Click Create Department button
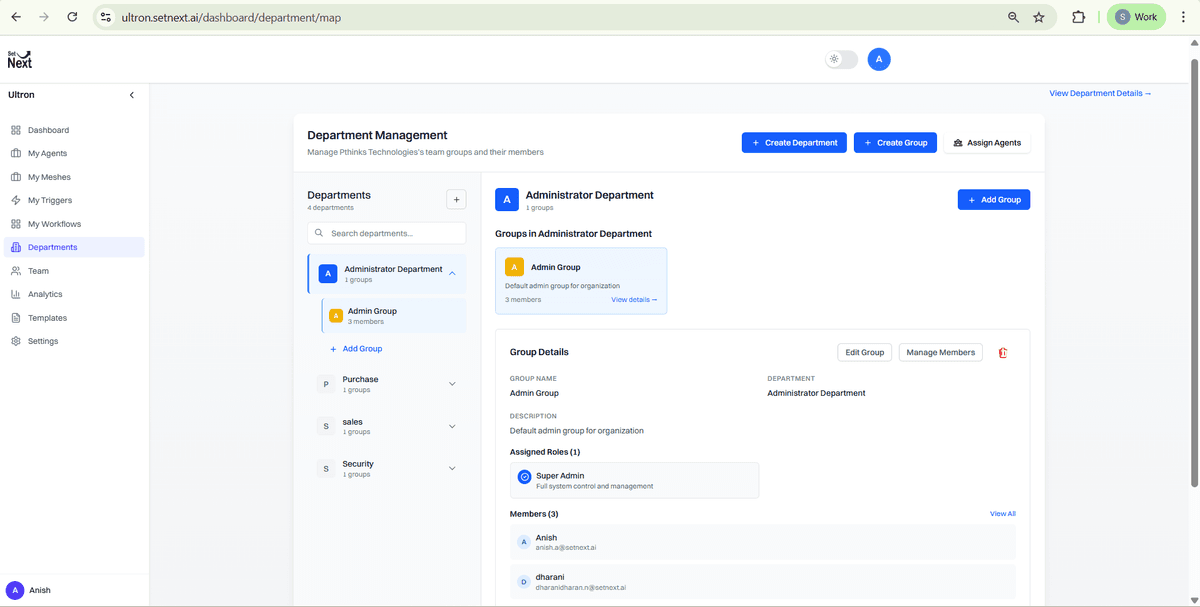 coord(794,143)
